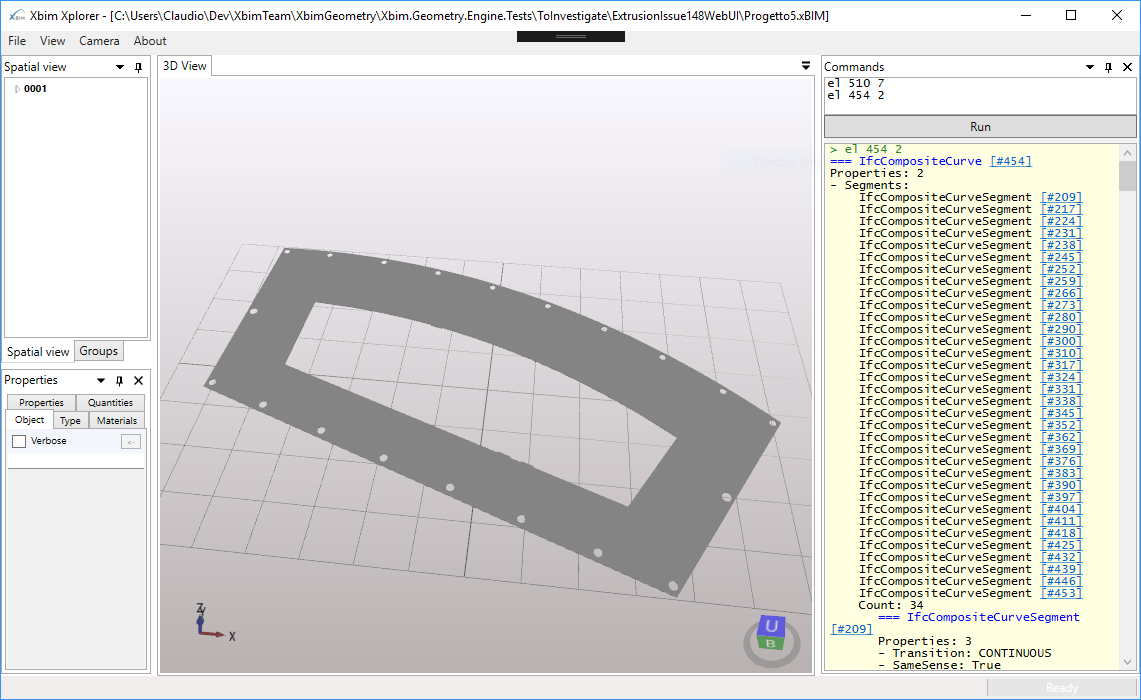1141x700 pixels.
Task: Pin the Spatial view panel
Action: point(137,66)
